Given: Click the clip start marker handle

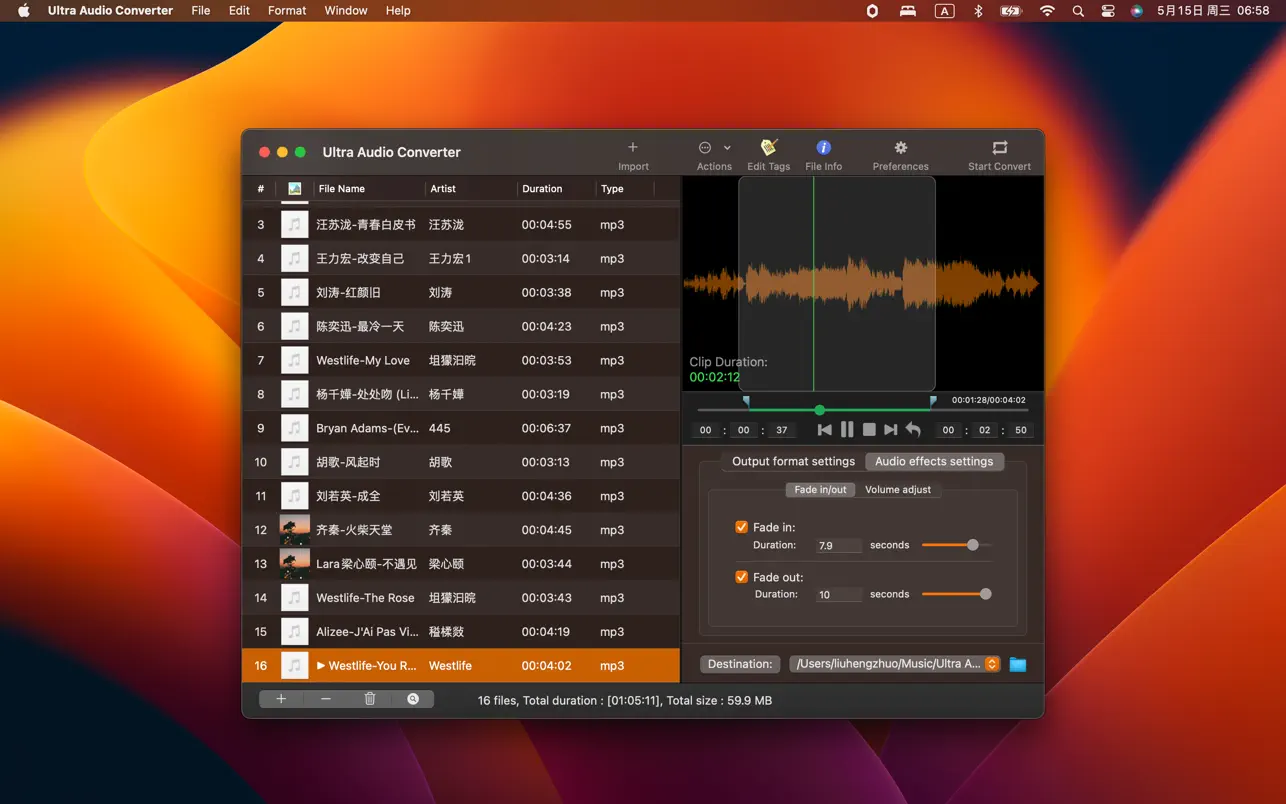Looking at the screenshot, I should pos(746,401).
